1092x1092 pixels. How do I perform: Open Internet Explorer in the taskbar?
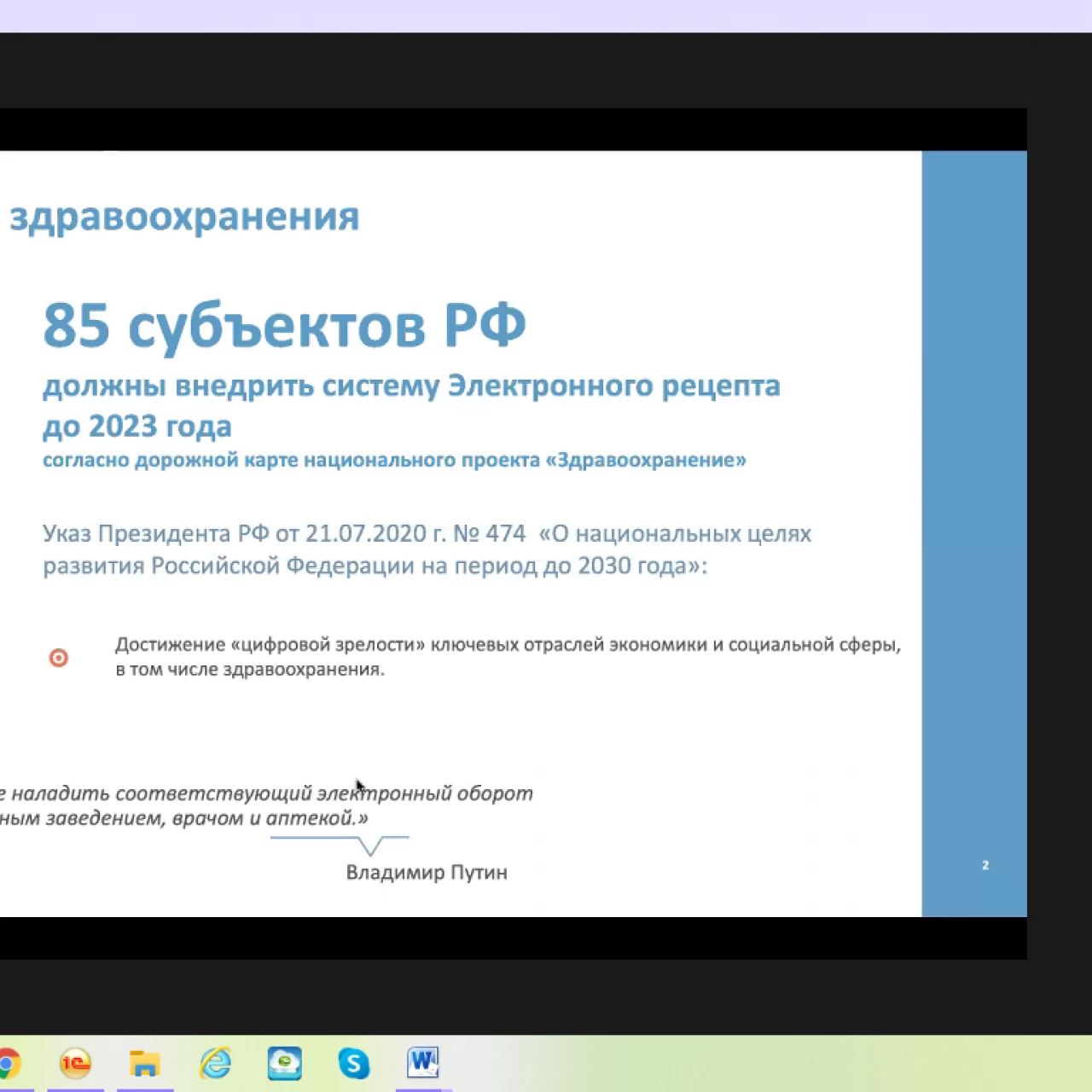click(215, 1064)
